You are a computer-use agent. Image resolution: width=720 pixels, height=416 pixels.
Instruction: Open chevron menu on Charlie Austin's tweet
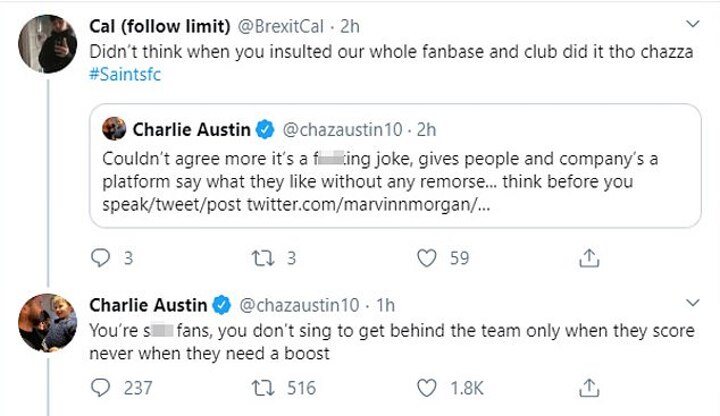pyautogui.click(x=692, y=303)
